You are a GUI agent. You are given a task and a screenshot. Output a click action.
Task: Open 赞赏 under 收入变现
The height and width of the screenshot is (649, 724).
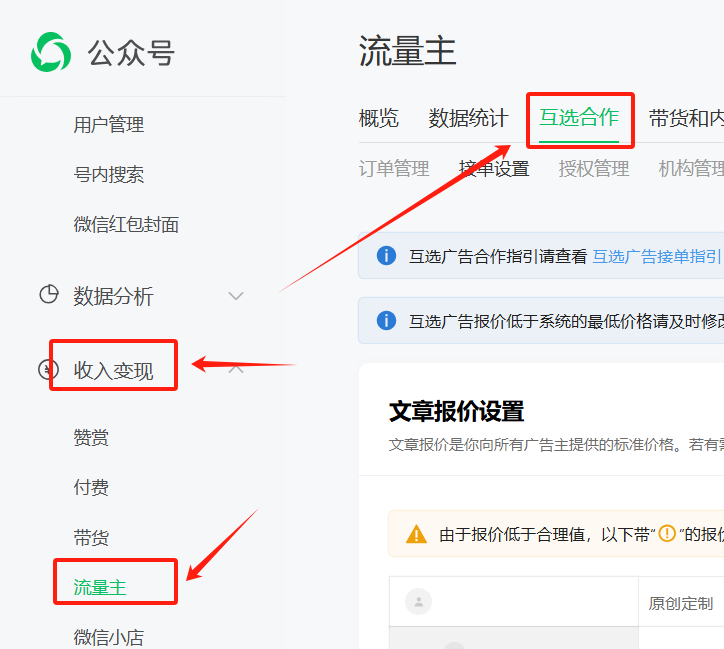(91, 438)
